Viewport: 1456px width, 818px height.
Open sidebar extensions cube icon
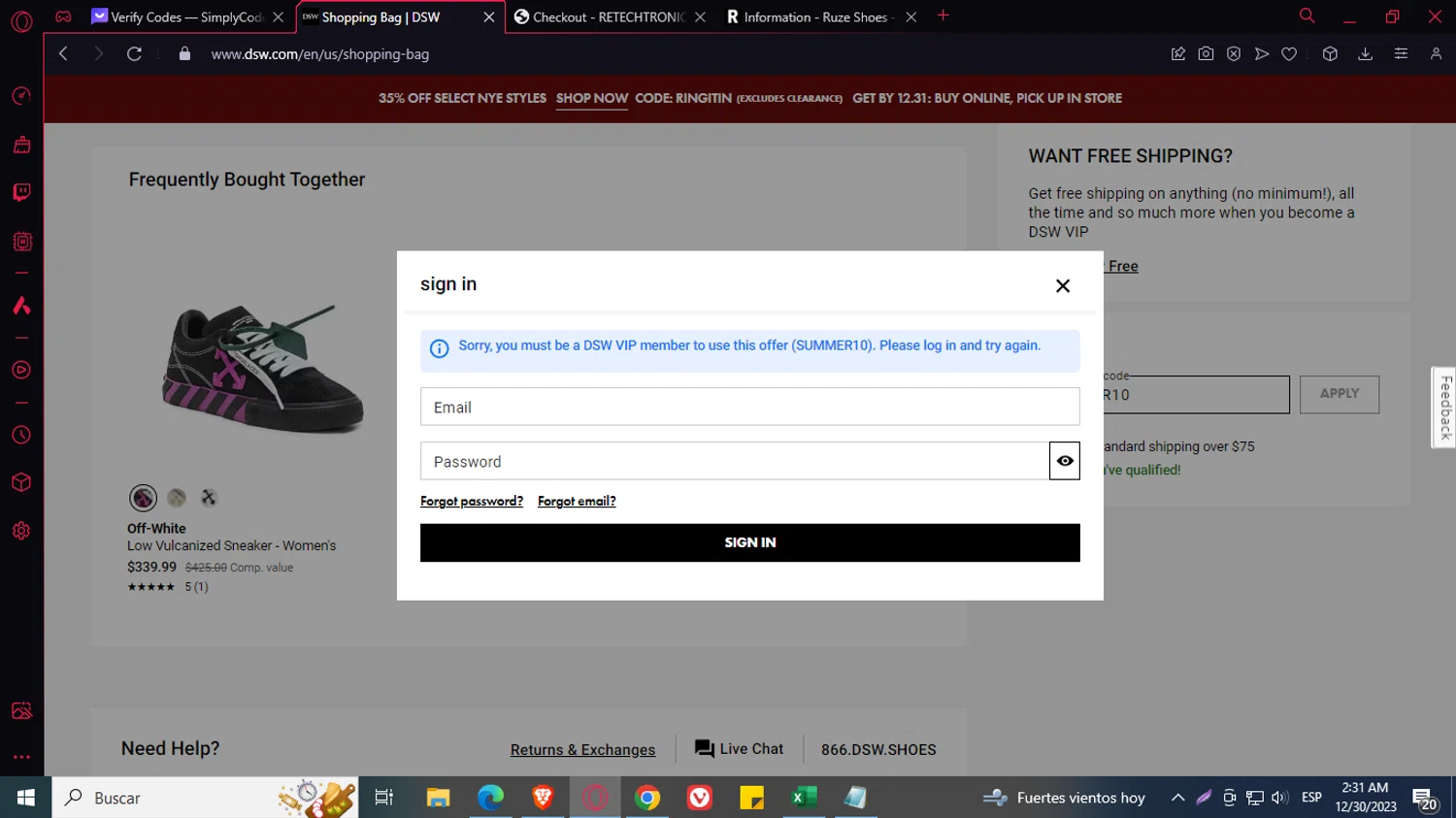21,483
